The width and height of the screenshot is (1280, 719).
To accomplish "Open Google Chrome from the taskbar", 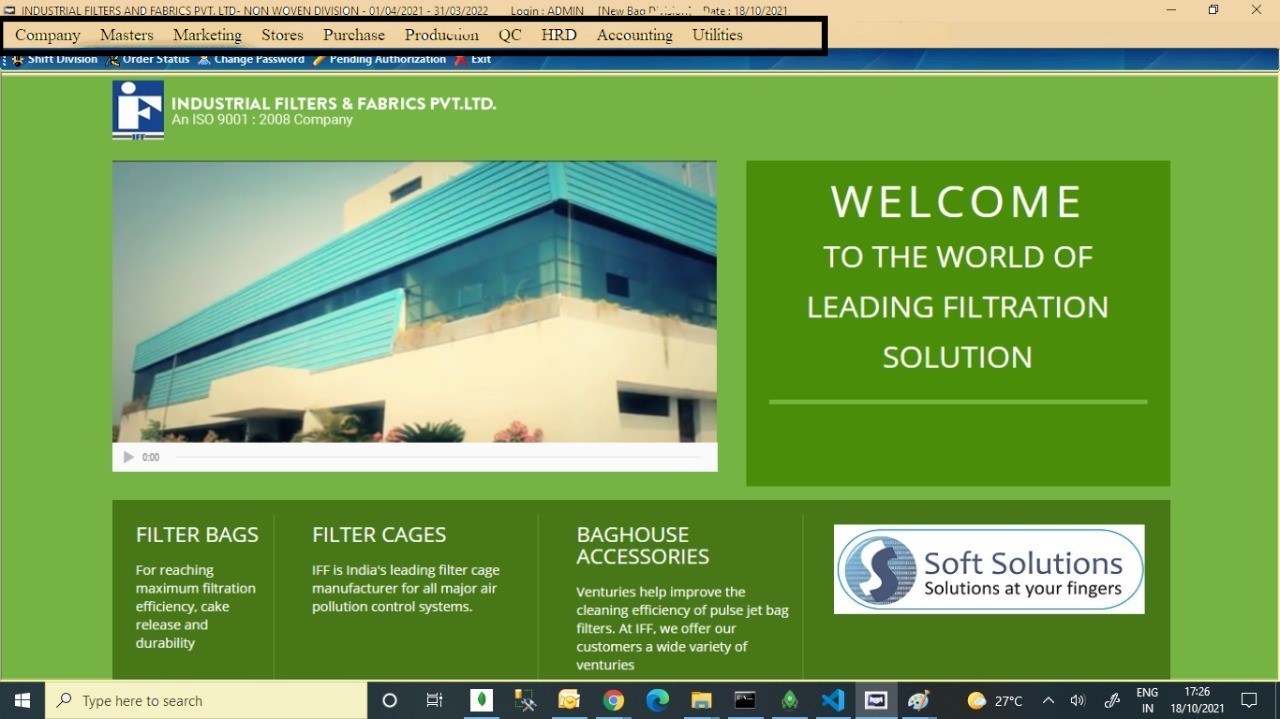I will 613,700.
